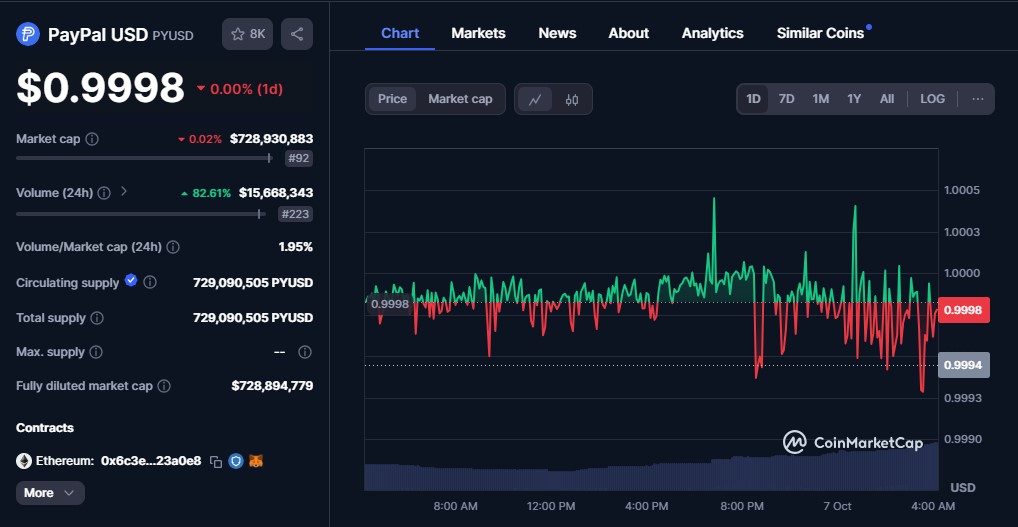Click the chart's left 0.9998 open label
The image size is (1018, 527).
pyautogui.click(x=390, y=304)
